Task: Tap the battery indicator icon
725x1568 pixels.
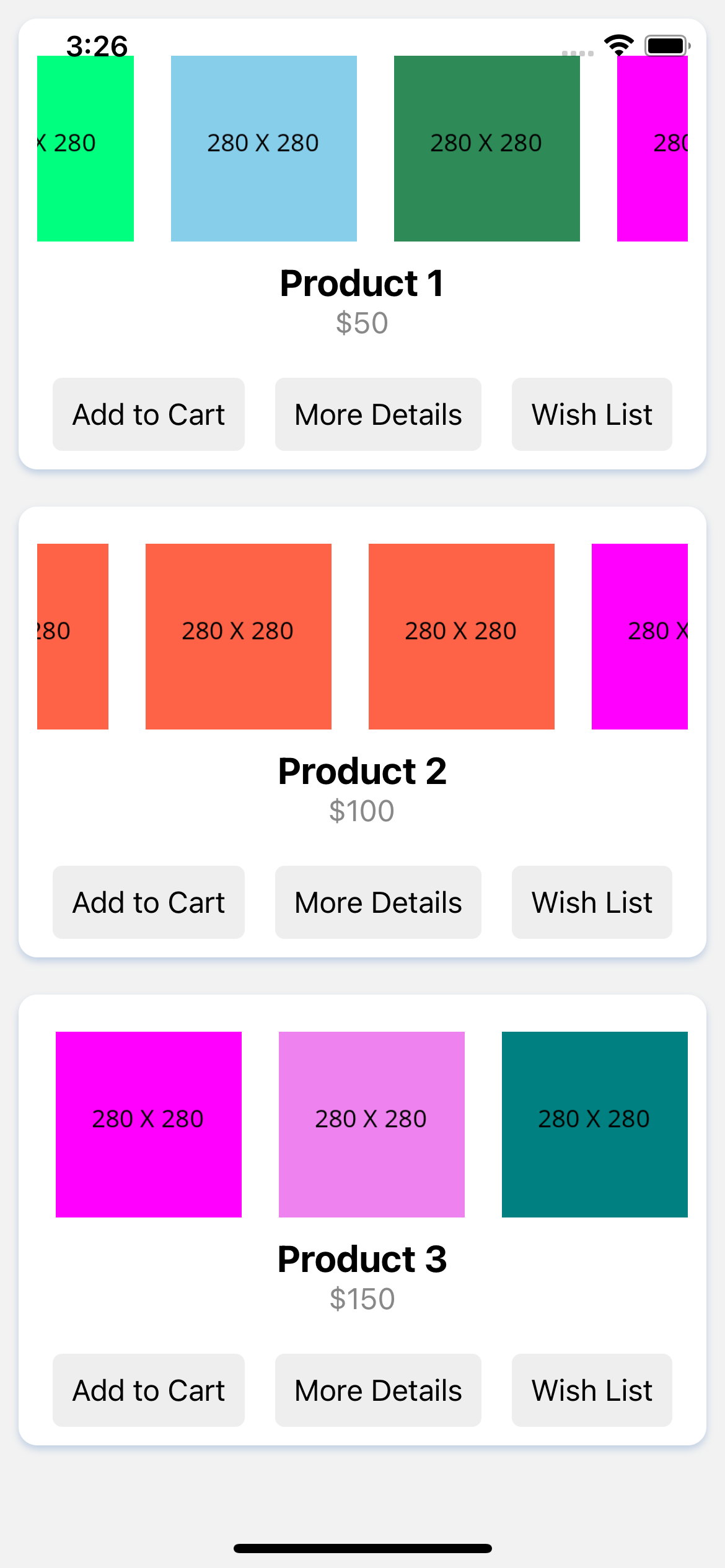Action: (x=666, y=45)
